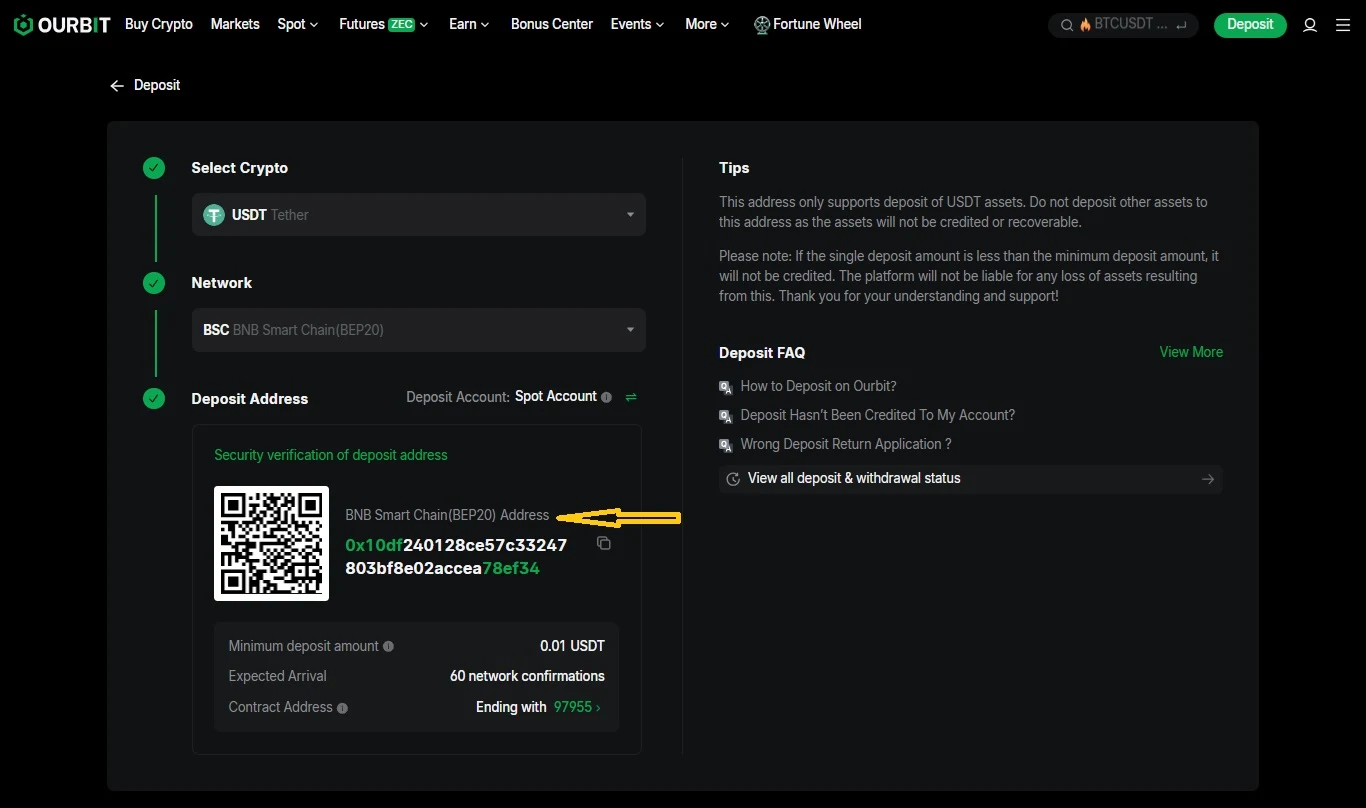
Task: Expand the More menu
Action: click(708, 24)
